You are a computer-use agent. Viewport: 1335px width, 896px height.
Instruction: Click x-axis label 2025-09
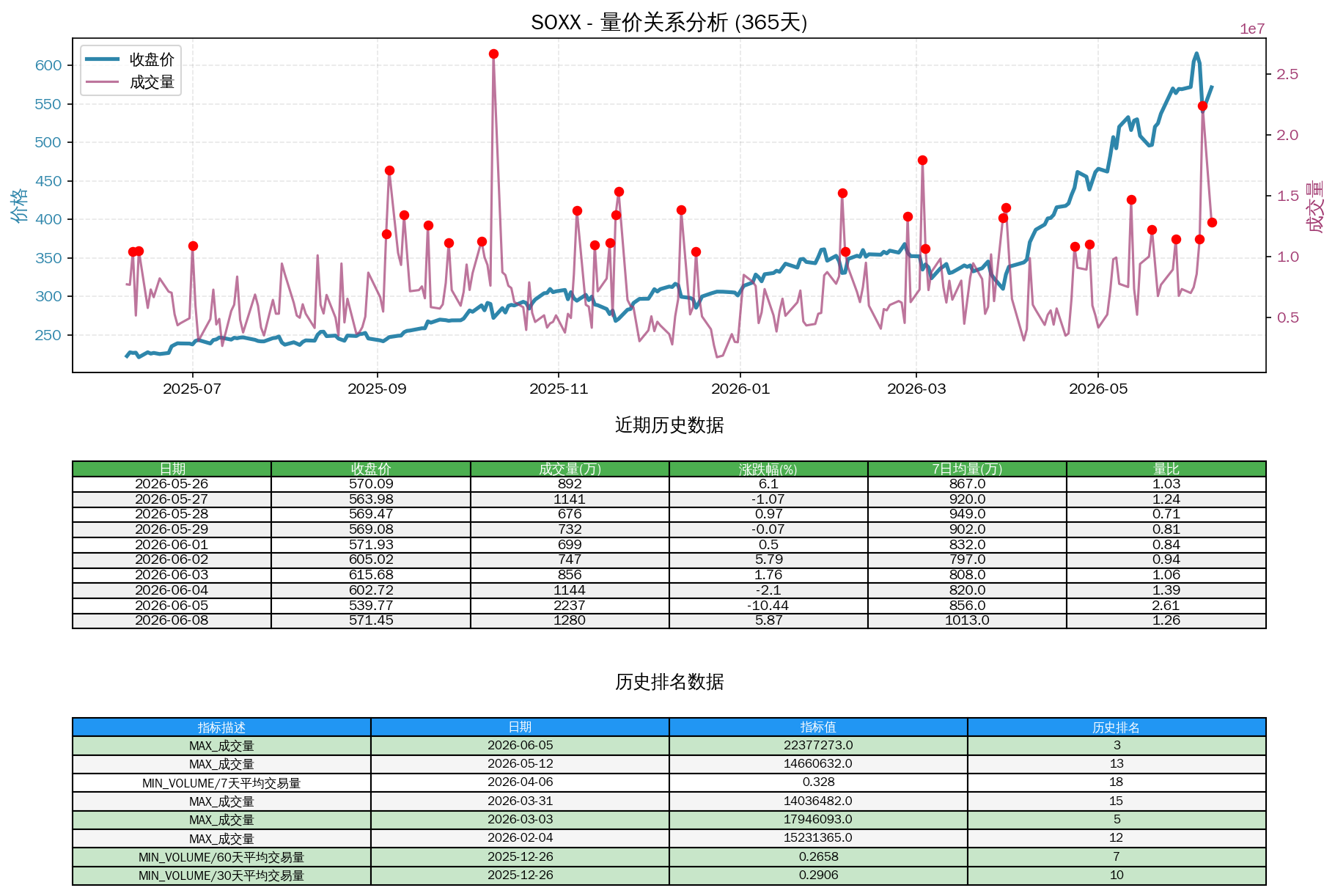click(377, 389)
